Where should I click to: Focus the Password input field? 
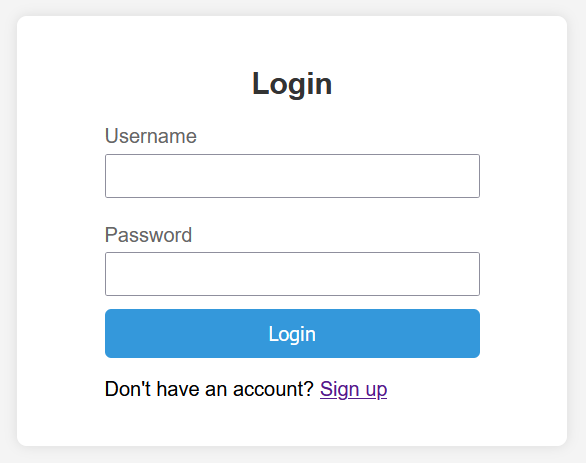point(292,274)
